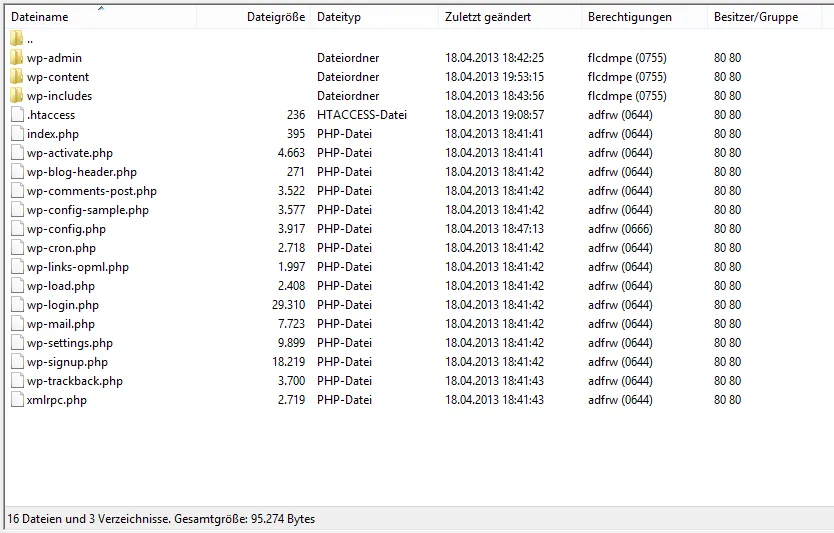Click the wp-settings.php file icon
This screenshot has width=834, height=533.
point(18,343)
